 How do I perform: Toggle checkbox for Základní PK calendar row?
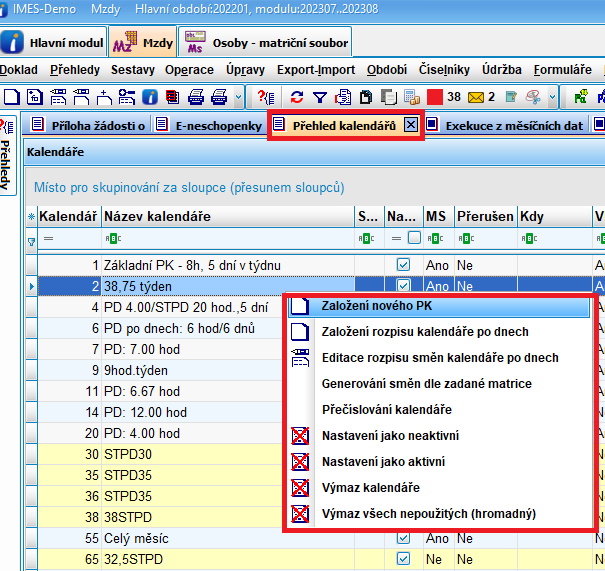click(403, 265)
